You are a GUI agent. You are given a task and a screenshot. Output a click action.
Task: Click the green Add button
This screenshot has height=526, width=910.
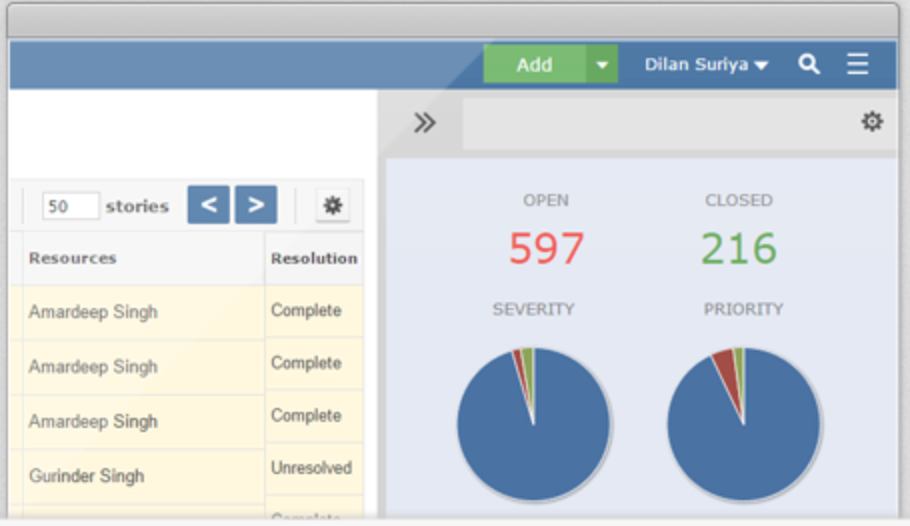(x=535, y=64)
